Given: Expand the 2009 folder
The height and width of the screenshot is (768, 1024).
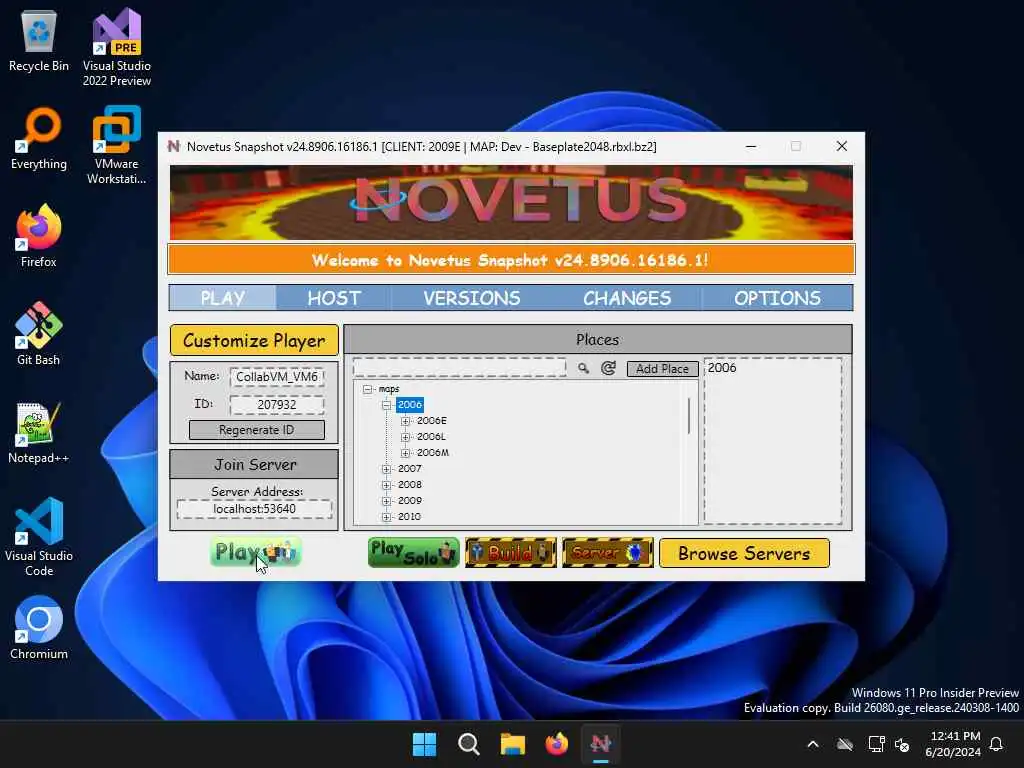Looking at the screenshot, I should (x=387, y=501).
